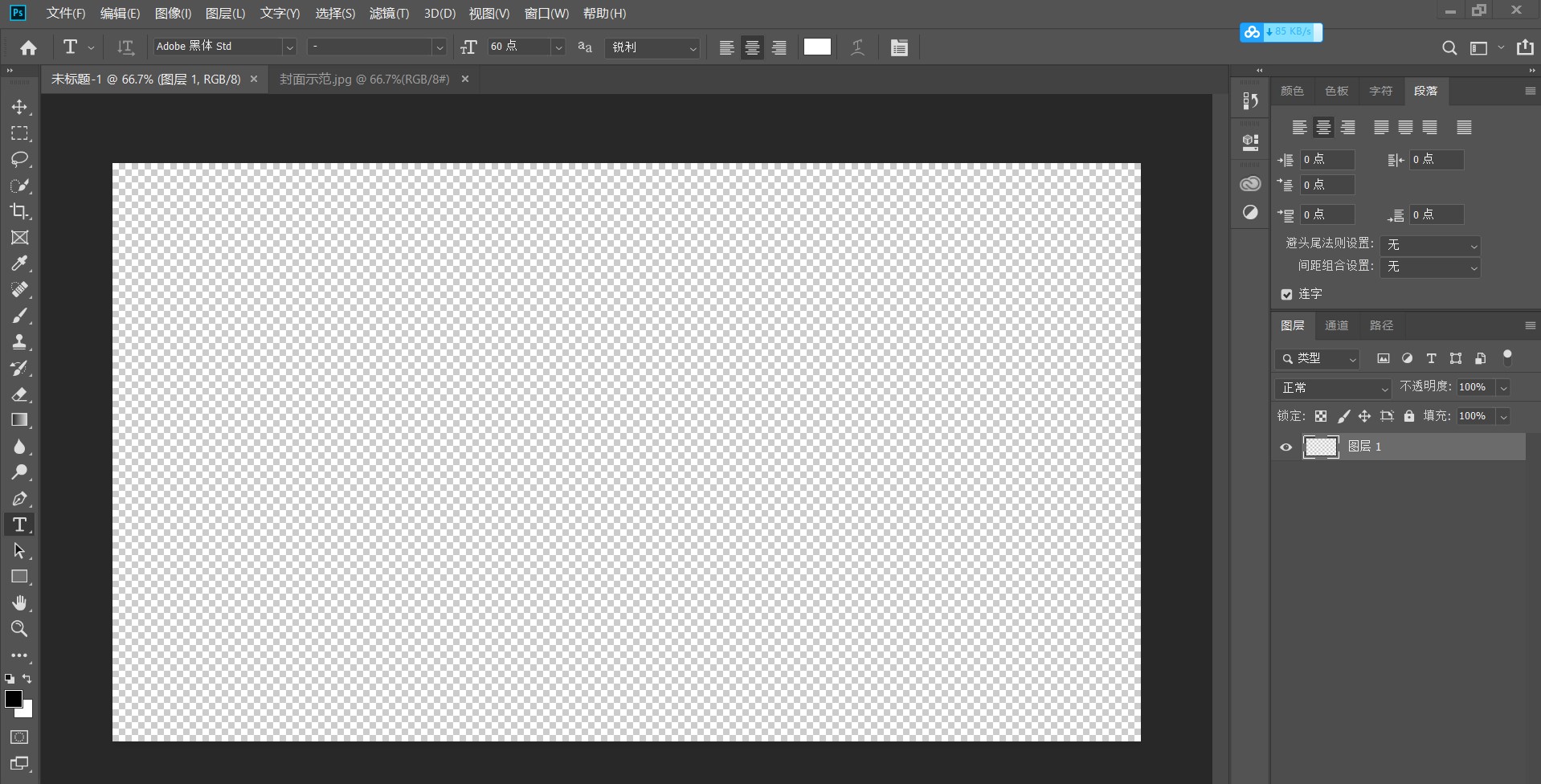
Task: Open the warp text icon
Action: [857, 47]
